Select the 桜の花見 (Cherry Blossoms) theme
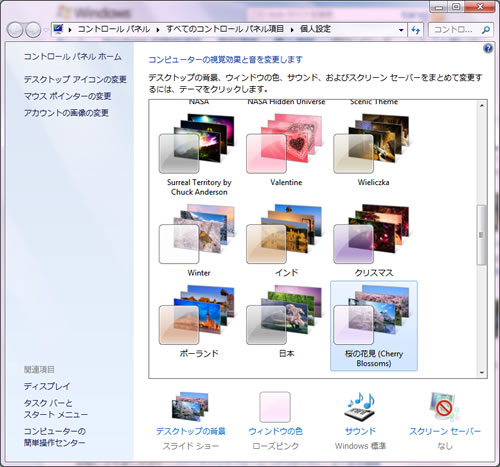Viewport: 500px width, 467px height. tap(374, 326)
